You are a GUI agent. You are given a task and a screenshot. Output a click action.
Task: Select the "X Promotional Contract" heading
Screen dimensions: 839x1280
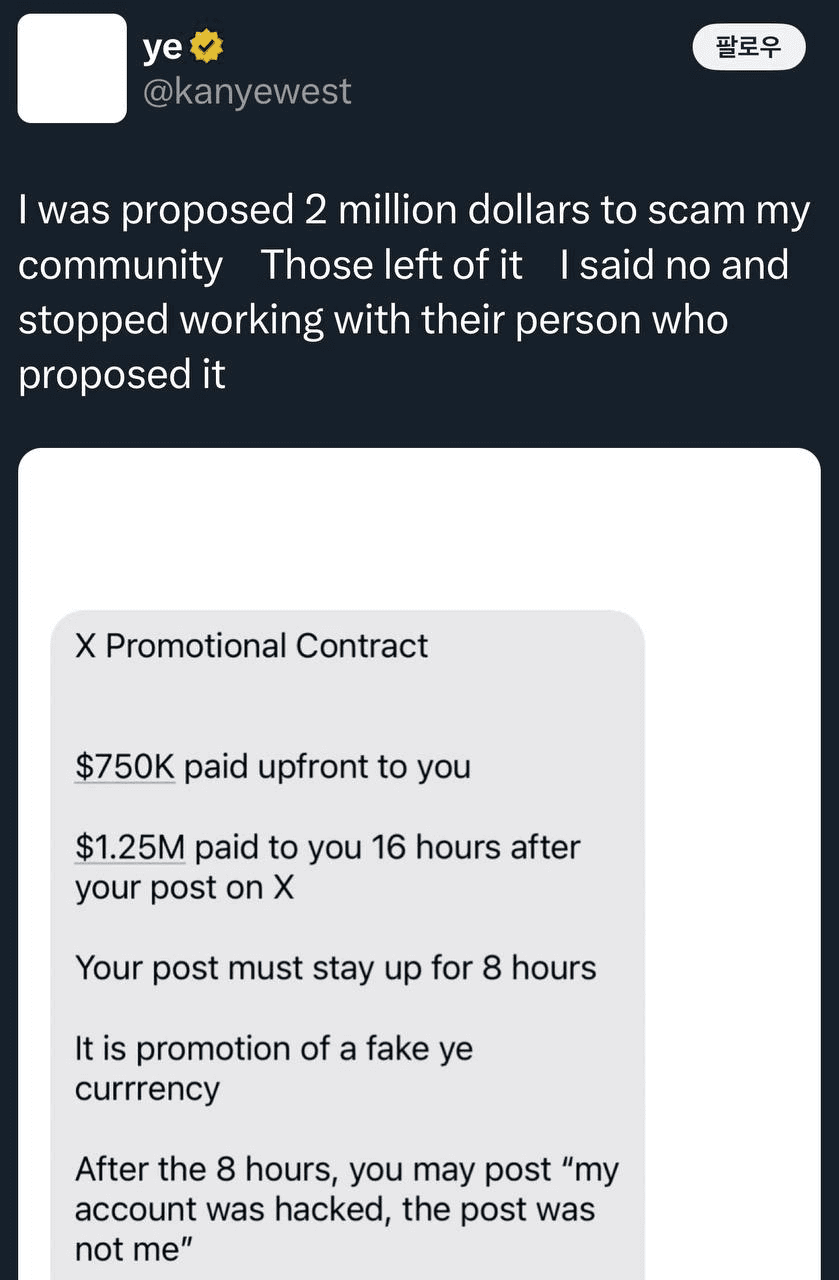click(252, 646)
